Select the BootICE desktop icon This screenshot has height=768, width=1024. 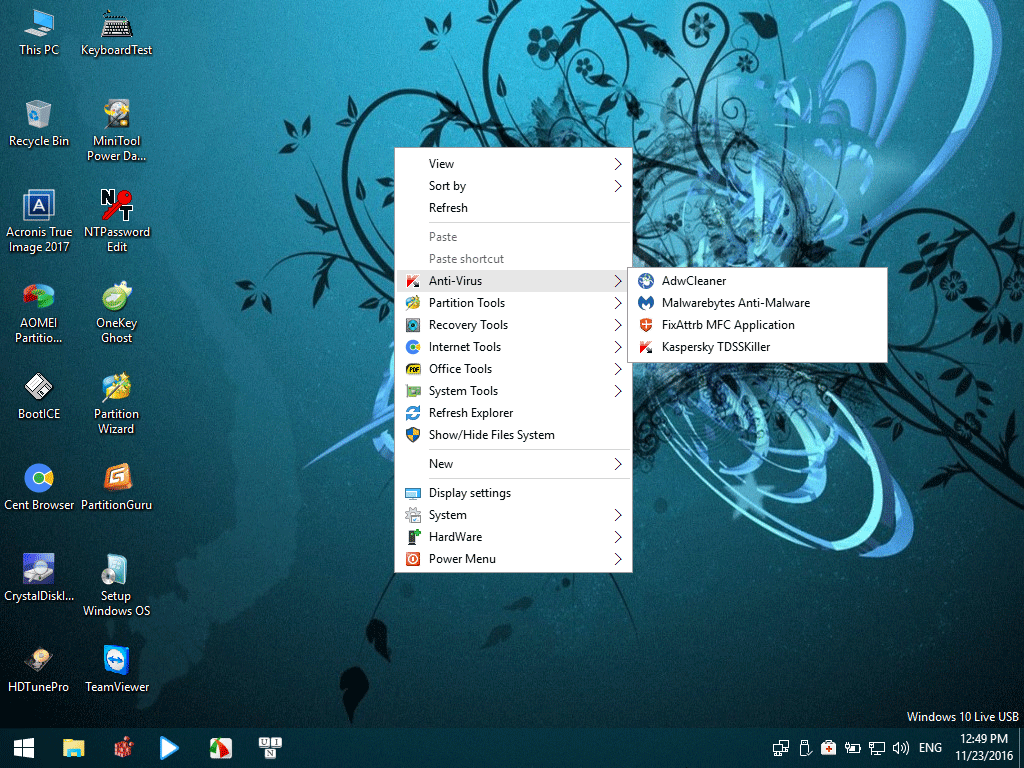pos(39,396)
